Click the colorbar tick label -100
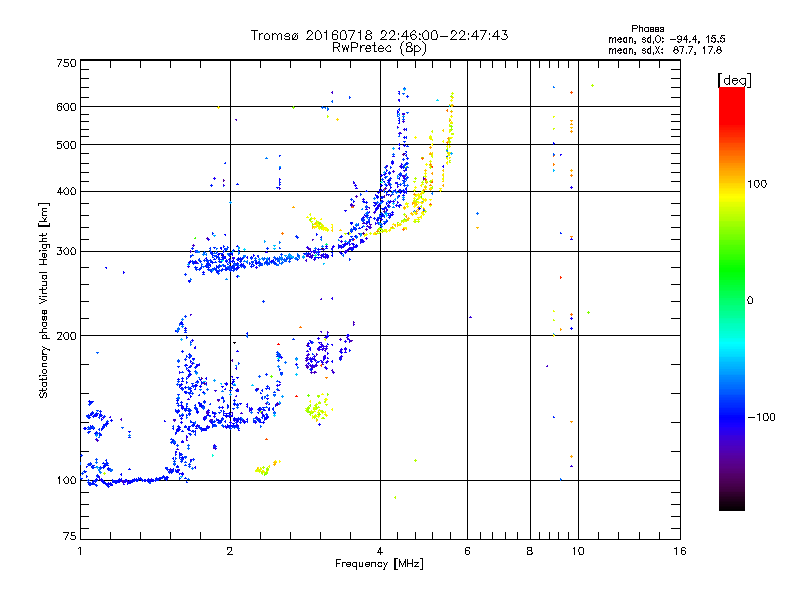 761,417
